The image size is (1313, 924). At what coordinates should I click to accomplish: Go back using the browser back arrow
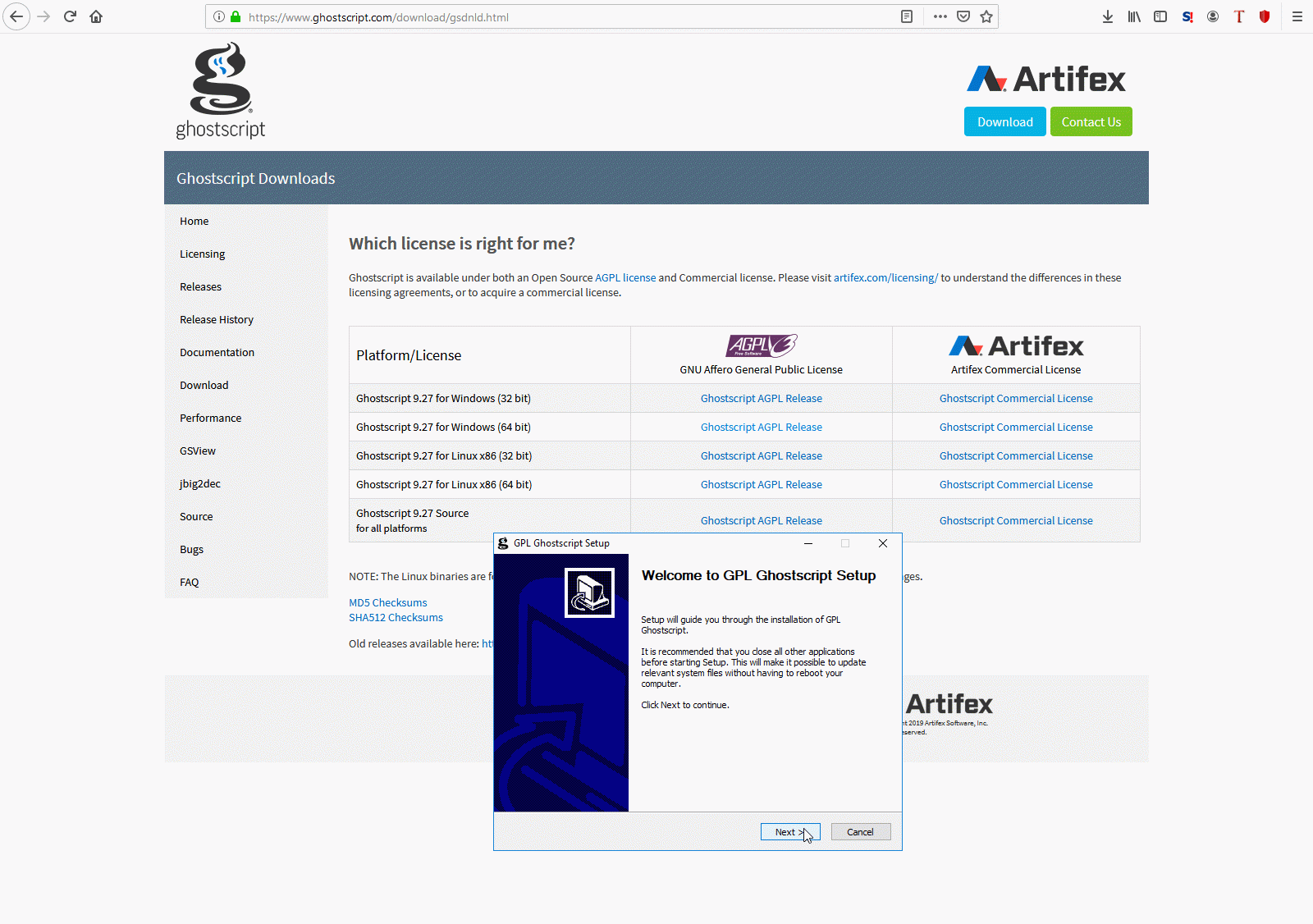[16, 16]
